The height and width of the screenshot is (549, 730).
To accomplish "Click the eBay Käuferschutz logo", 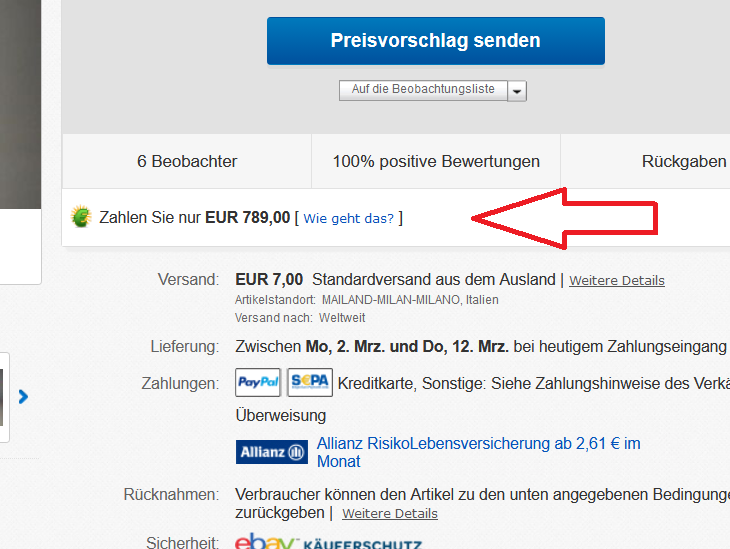I will 329,542.
